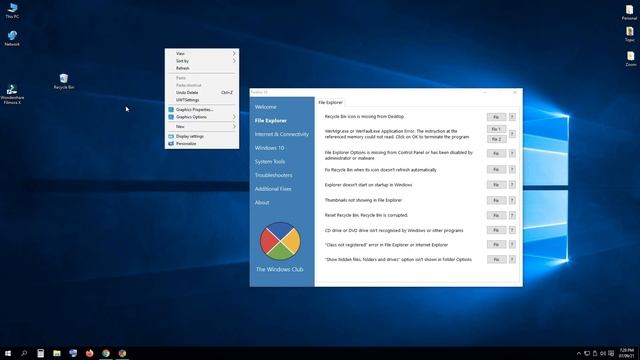Image resolution: width=640 pixels, height=360 pixels.
Task: Expand the View submenu
Action: pyautogui.click(x=202, y=53)
